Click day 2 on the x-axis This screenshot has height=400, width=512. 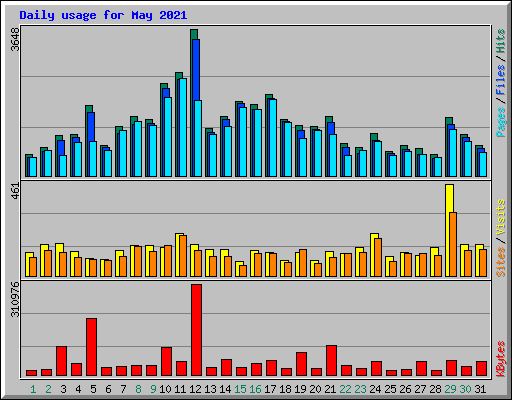(x=48, y=389)
